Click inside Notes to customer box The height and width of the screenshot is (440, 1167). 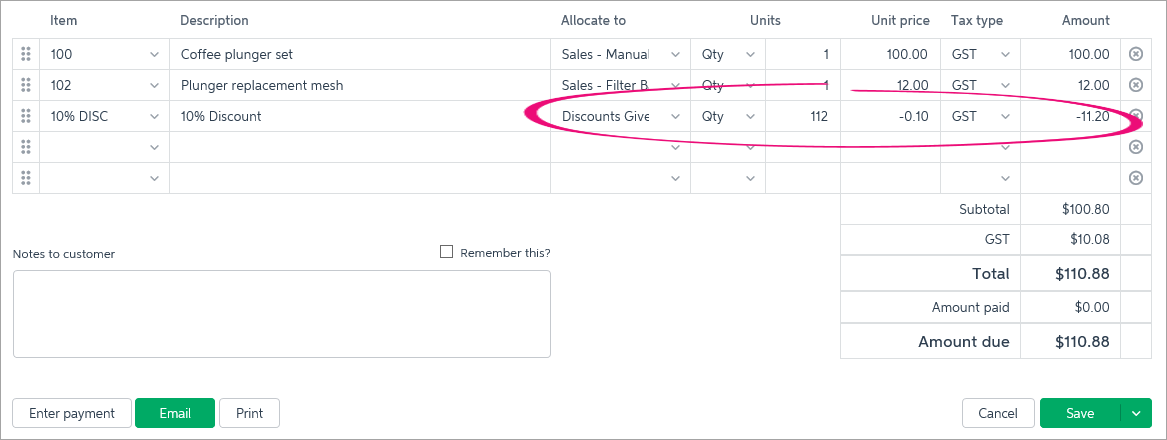(282, 313)
